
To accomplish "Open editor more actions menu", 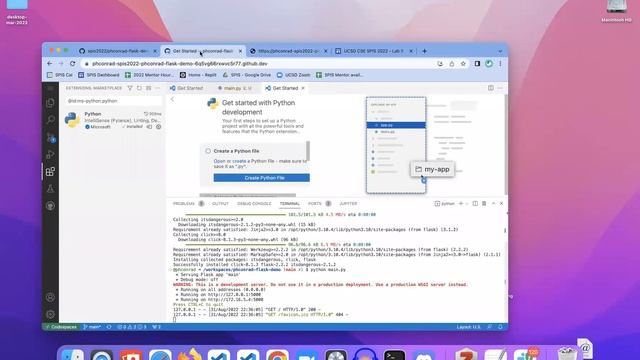I will [500, 88].
